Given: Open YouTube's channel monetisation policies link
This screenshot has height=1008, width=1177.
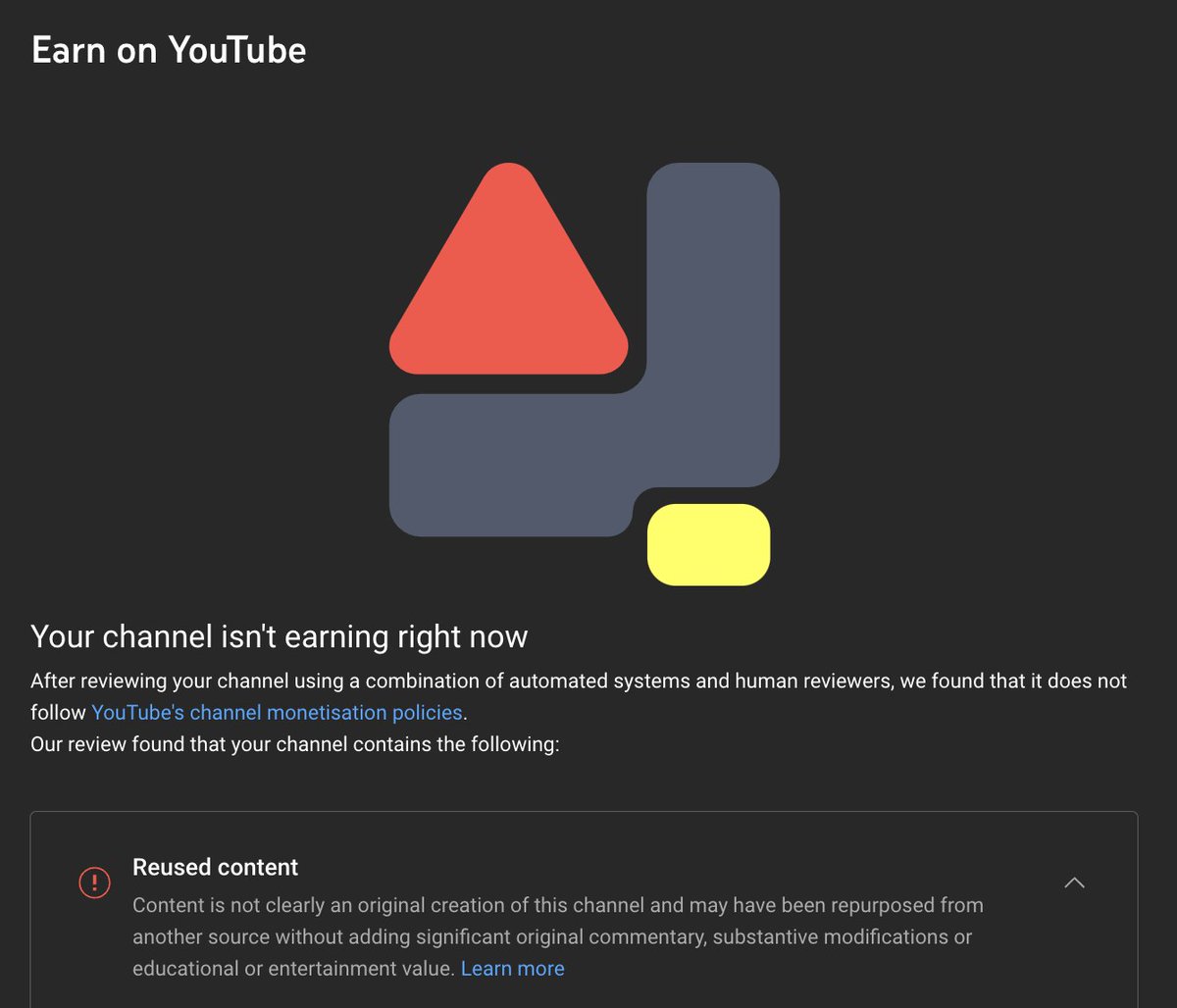Looking at the screenshot, I should (x=277, y=712).
